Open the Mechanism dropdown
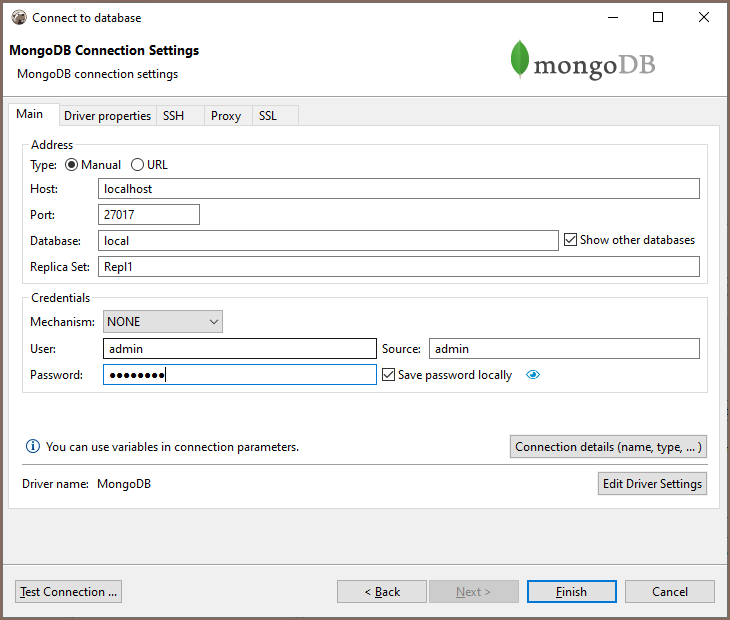The width and height of the screenshot is (730, 620). click(163, 322)
